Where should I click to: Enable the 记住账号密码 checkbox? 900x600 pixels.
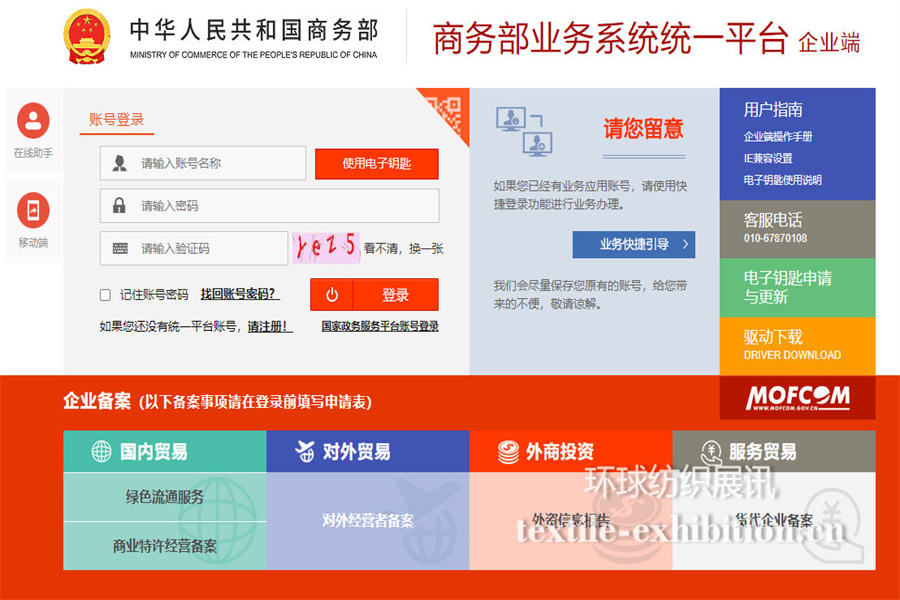tap(105, 295)
